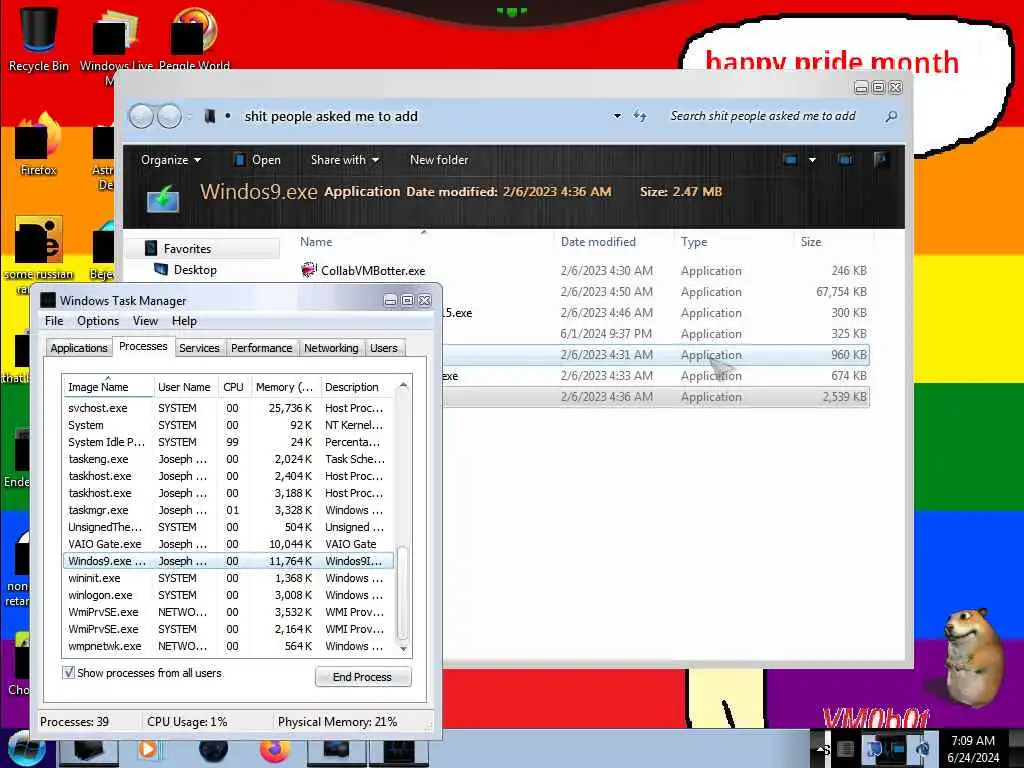Expand the address bar history dropdown
Screen dimensions: 1024x768
pyautogui.click(x=617, y=116)
